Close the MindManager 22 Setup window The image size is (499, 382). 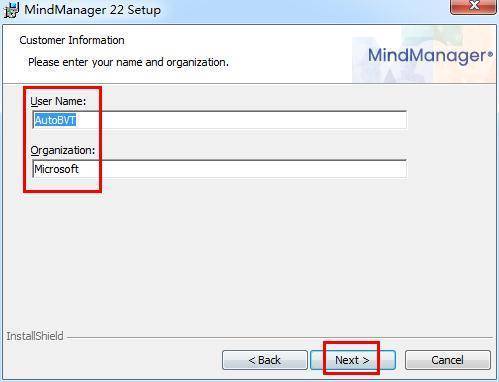click(473, 6)
